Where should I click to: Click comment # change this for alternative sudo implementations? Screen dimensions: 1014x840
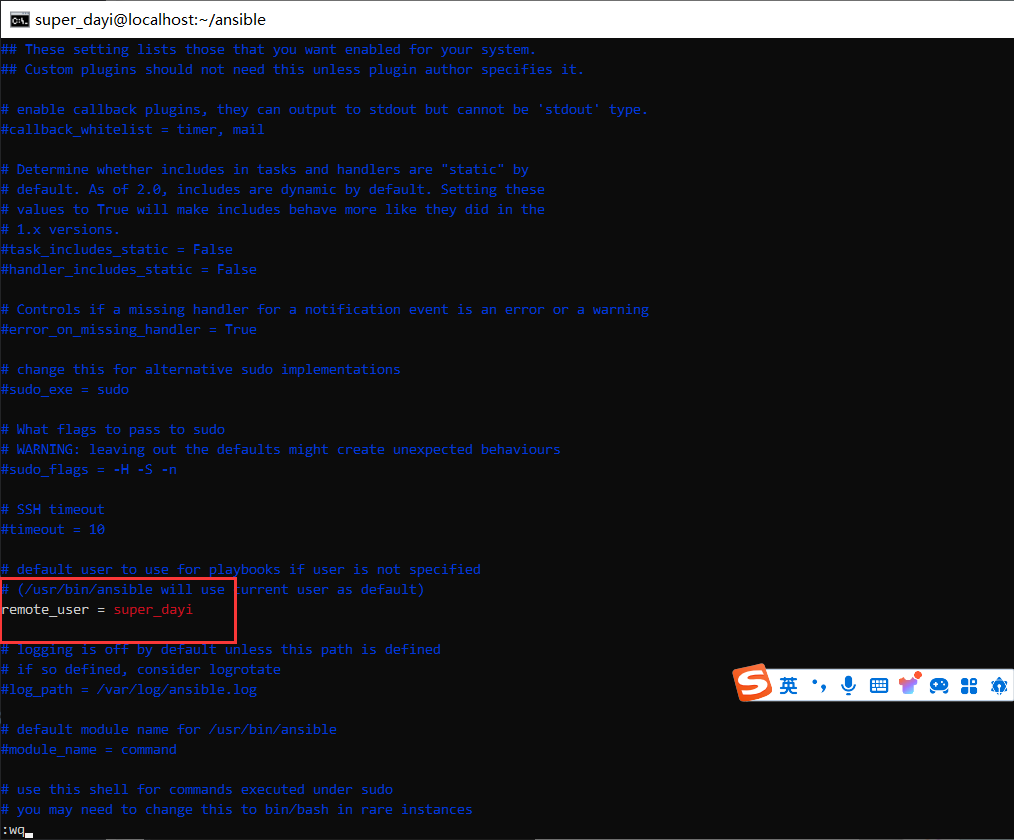(200, 369)
